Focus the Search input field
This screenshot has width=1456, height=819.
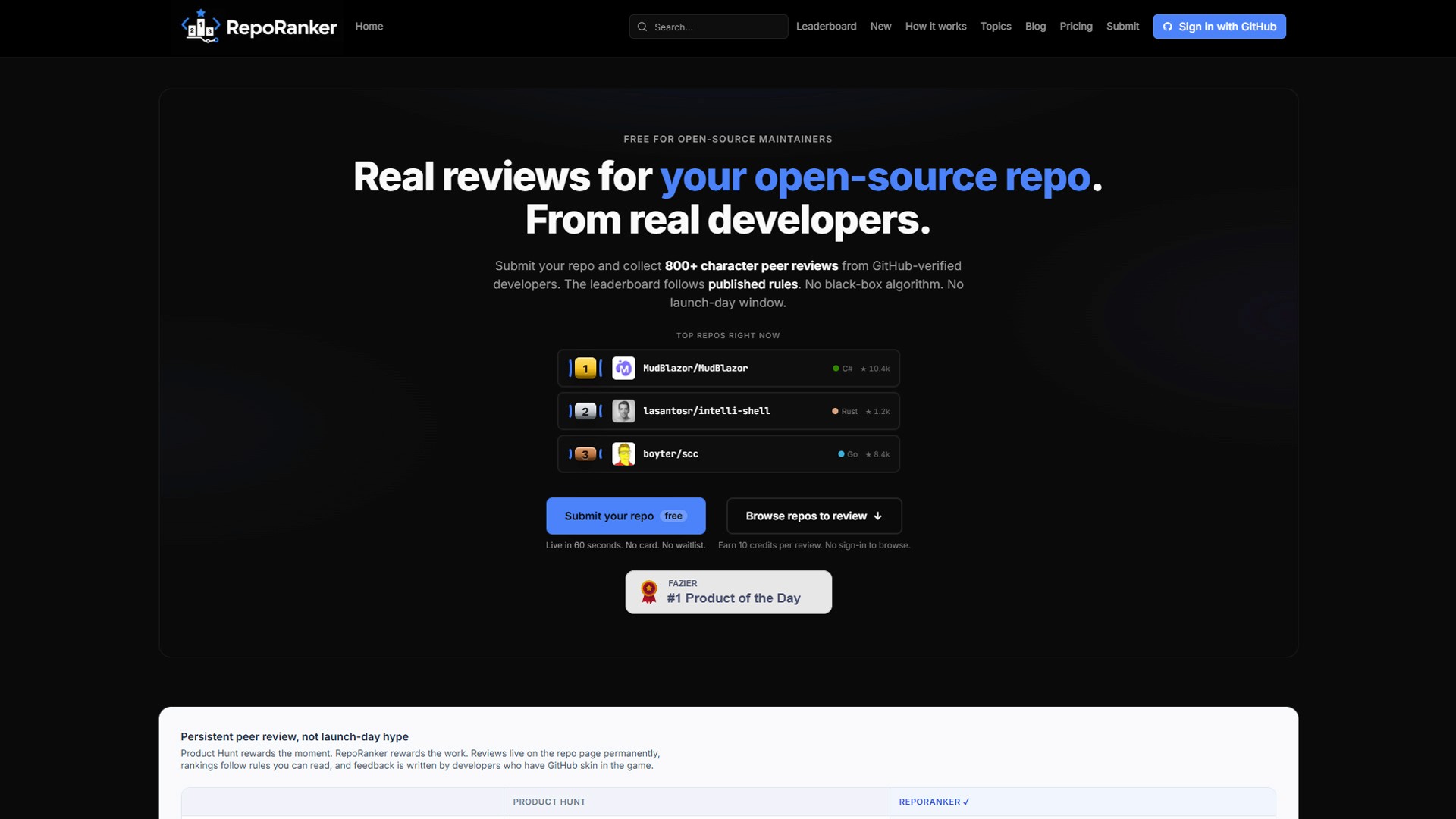coord(708,27)
